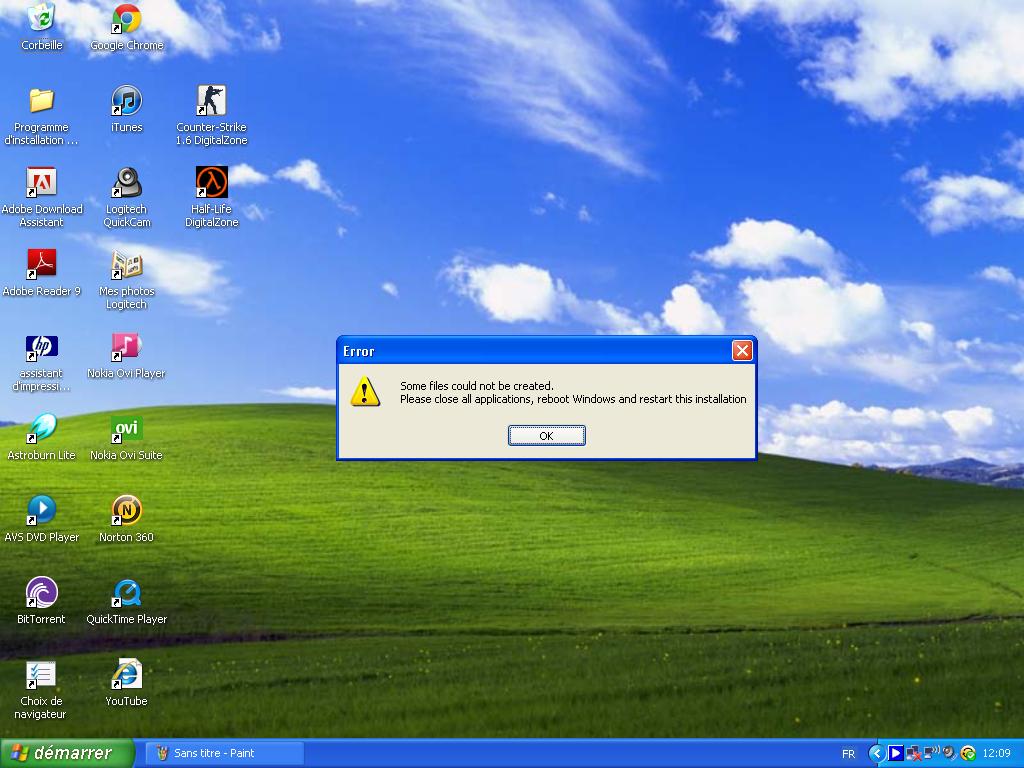Select the Astroburn Lite shortcut

tap(41, 438)
